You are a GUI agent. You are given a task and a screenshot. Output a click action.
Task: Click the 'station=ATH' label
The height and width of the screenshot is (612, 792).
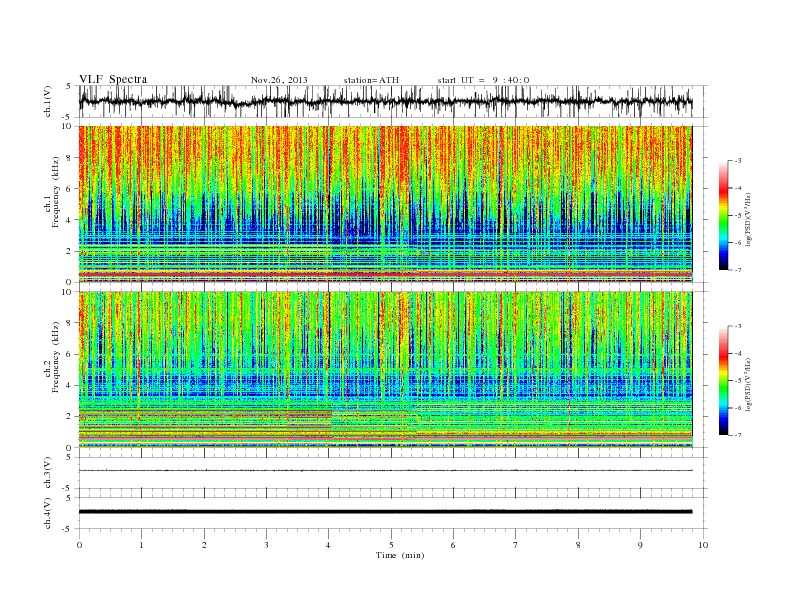[x=371, y=80]
